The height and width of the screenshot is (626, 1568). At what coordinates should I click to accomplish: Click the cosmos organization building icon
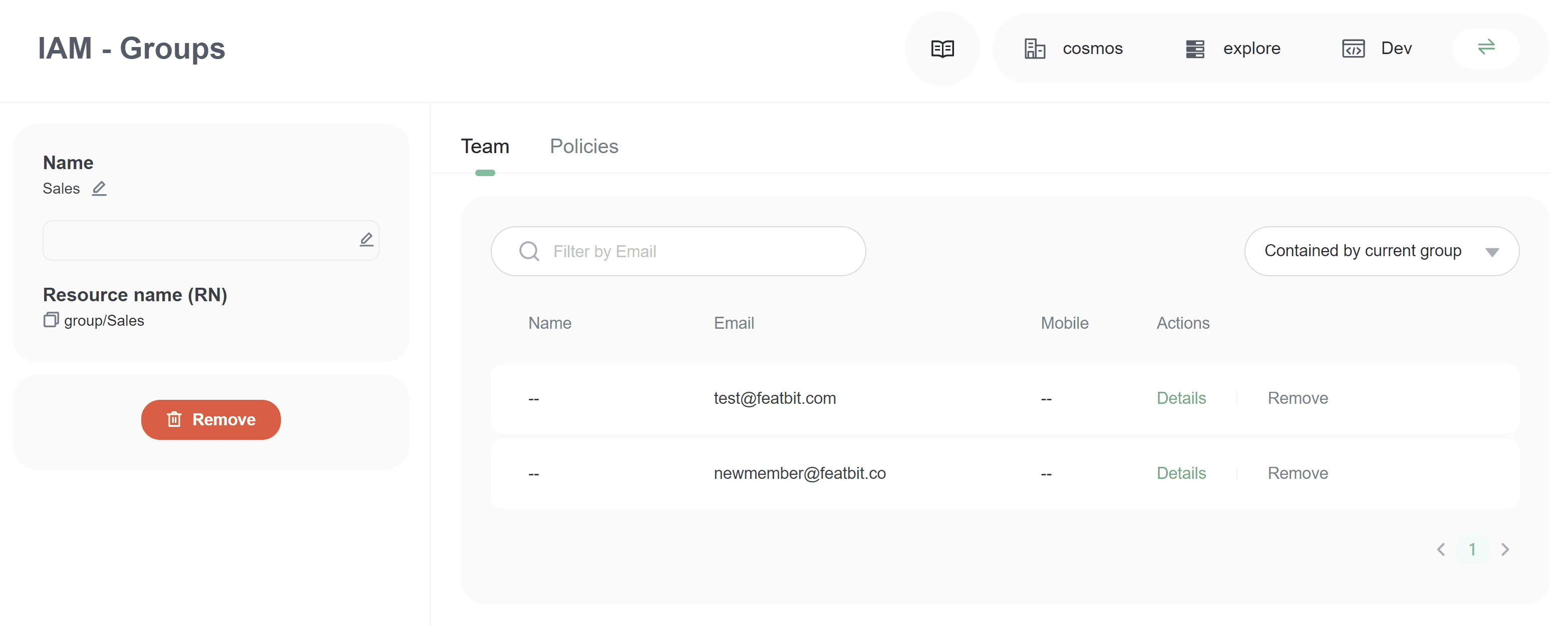tap(1034, 49)
